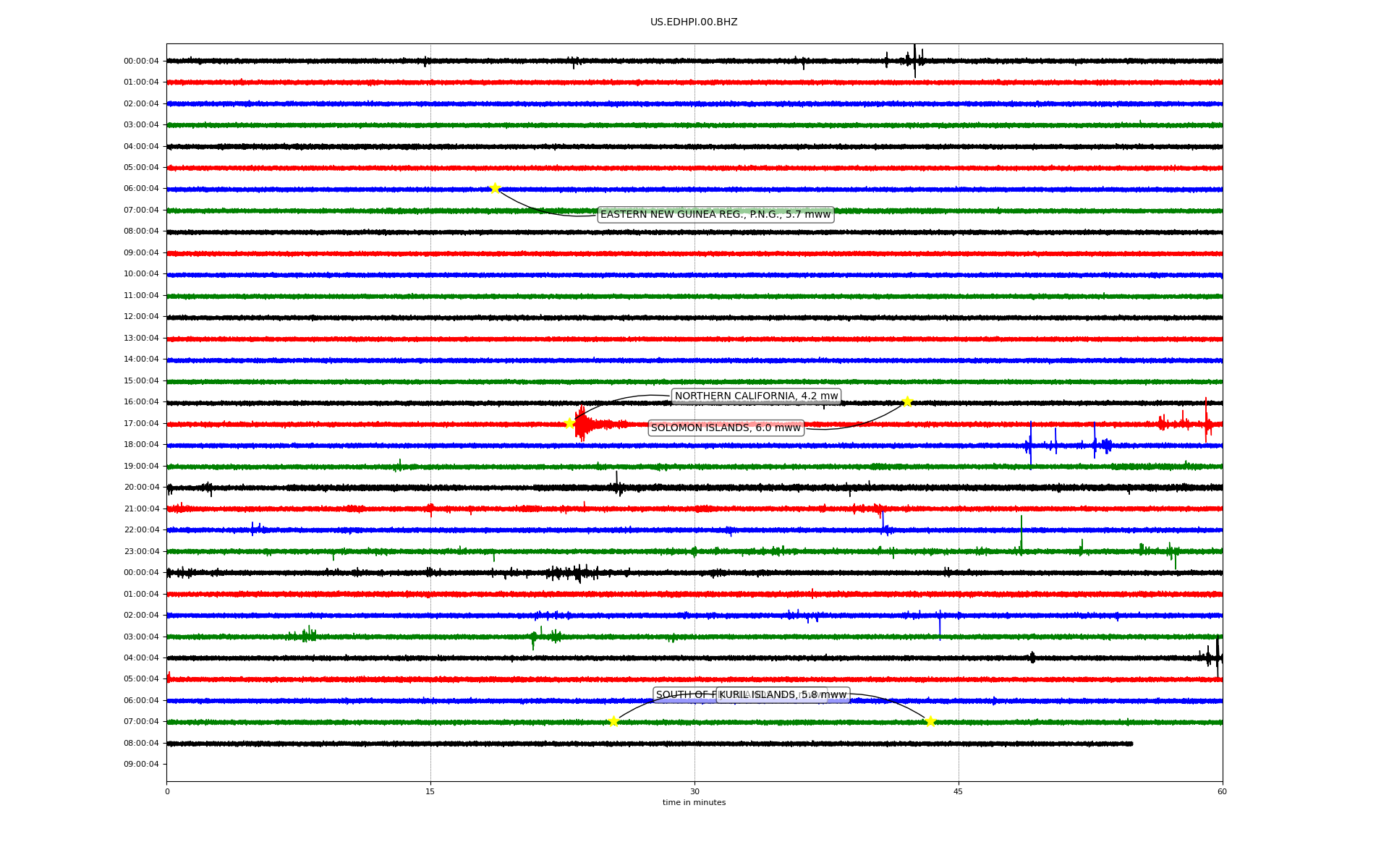Click the 'time in minutes' axis label

[x=694, y=803]
